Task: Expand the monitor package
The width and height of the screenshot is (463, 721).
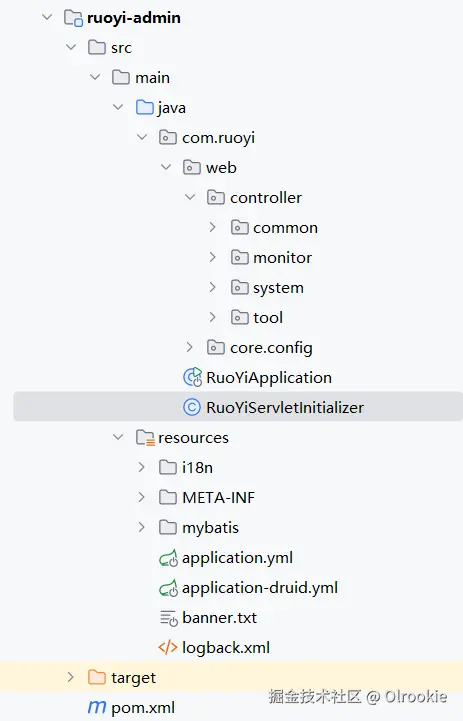Action: [212, 257]
